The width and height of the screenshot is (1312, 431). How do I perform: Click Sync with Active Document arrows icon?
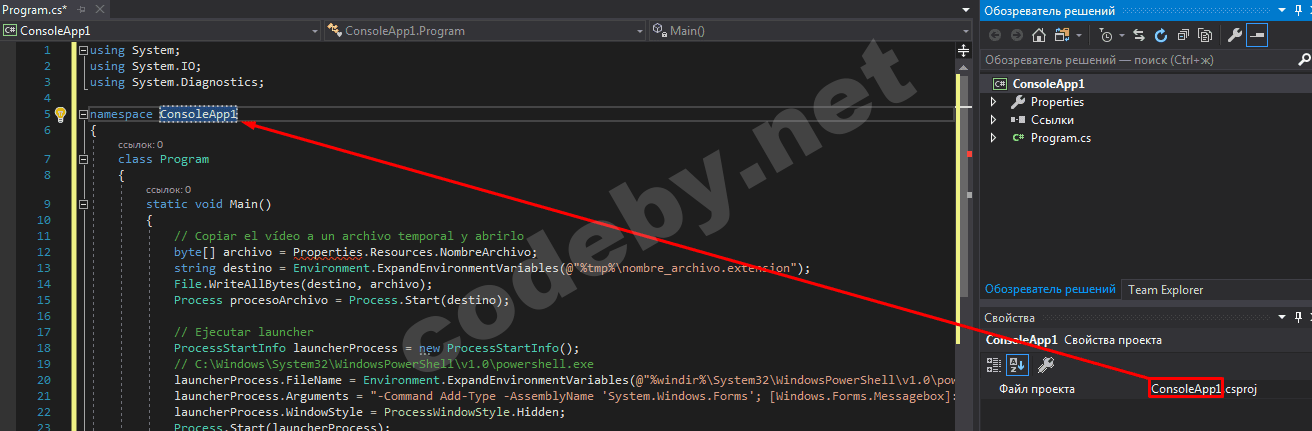[1140, 35]
